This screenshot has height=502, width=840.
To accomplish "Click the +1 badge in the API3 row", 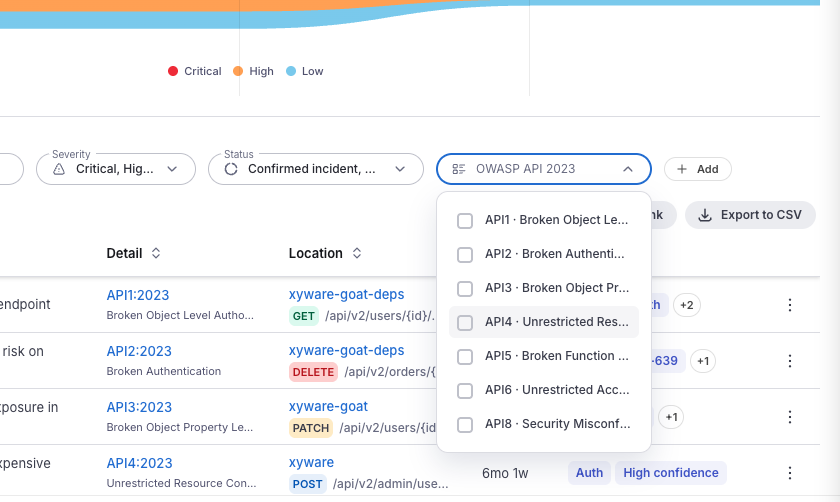I will tap(671, 417).
